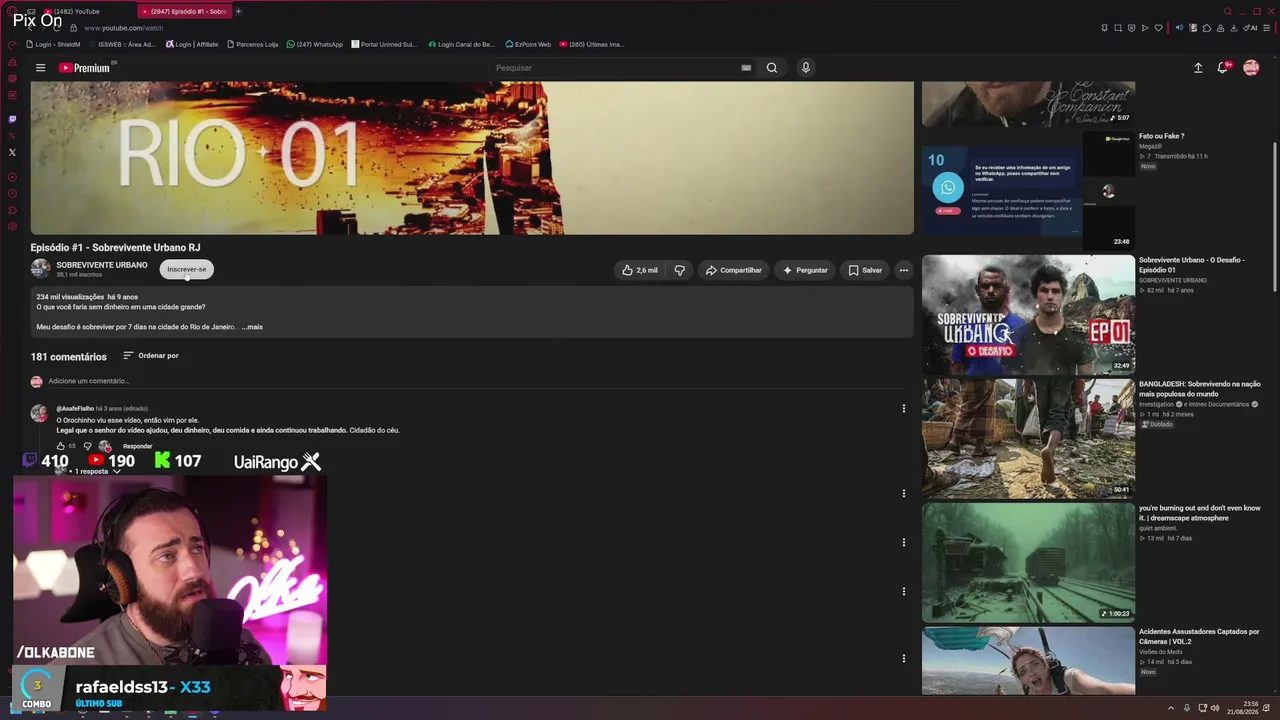This screenshot has width=1280, height=720.
Task: Show hidden system tray icons chevron
Action: 1171,708
